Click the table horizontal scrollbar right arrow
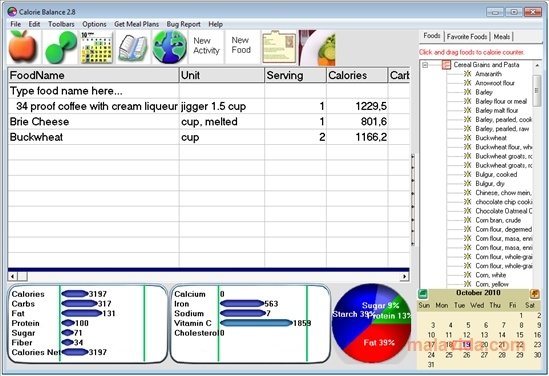This screenshot has width=549, height=376. coord(405,277)
